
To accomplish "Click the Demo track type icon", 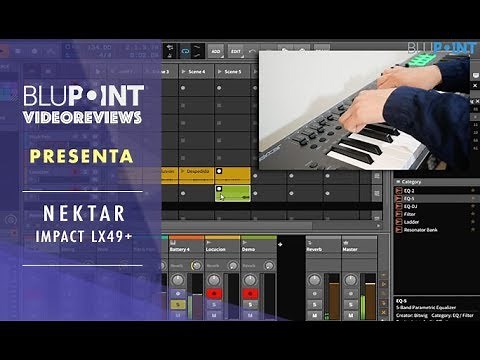I will tap(245, 243).
